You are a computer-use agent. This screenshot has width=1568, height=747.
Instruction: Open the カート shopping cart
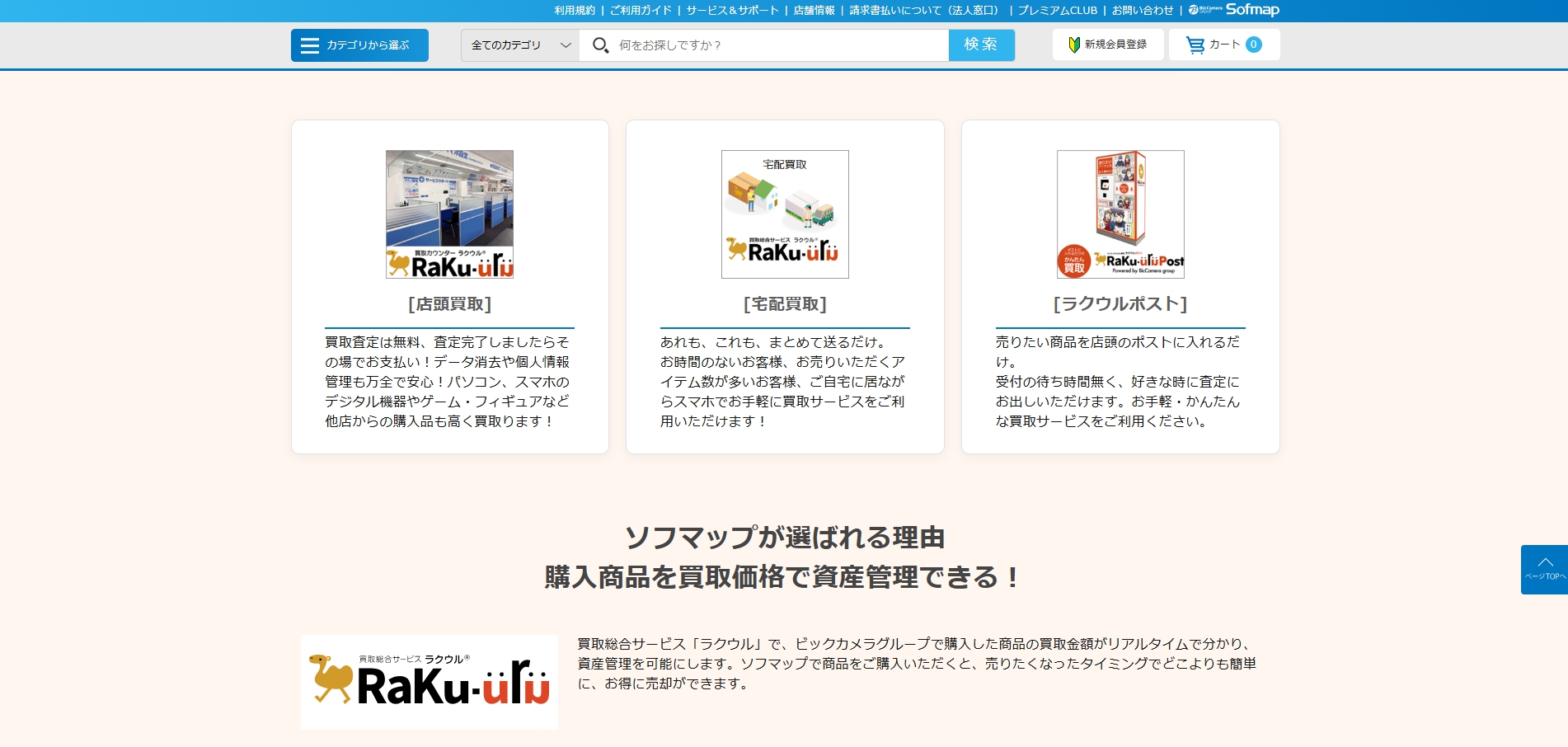tap(1224, 45)
